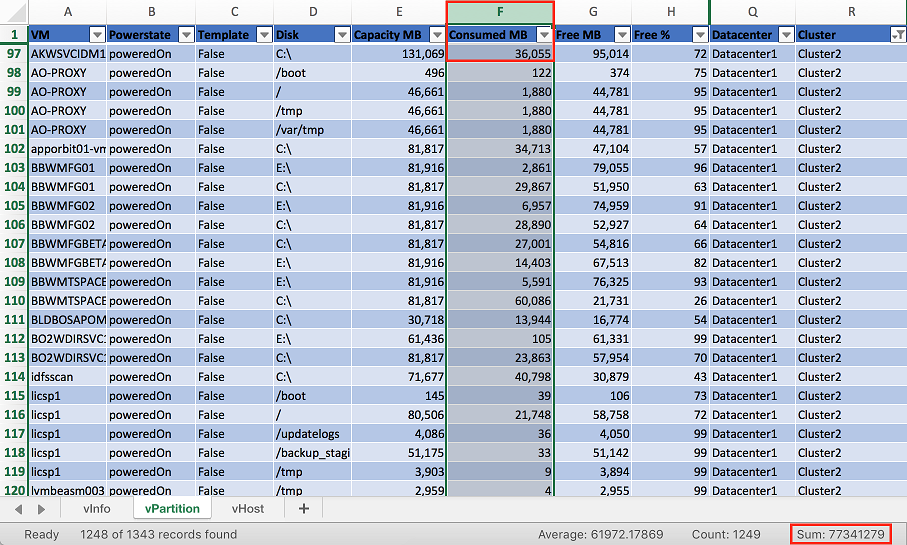The image size is (907, 545).
Task: Switch to the vInfo sheet tab
Action: [x=97, y=509]
